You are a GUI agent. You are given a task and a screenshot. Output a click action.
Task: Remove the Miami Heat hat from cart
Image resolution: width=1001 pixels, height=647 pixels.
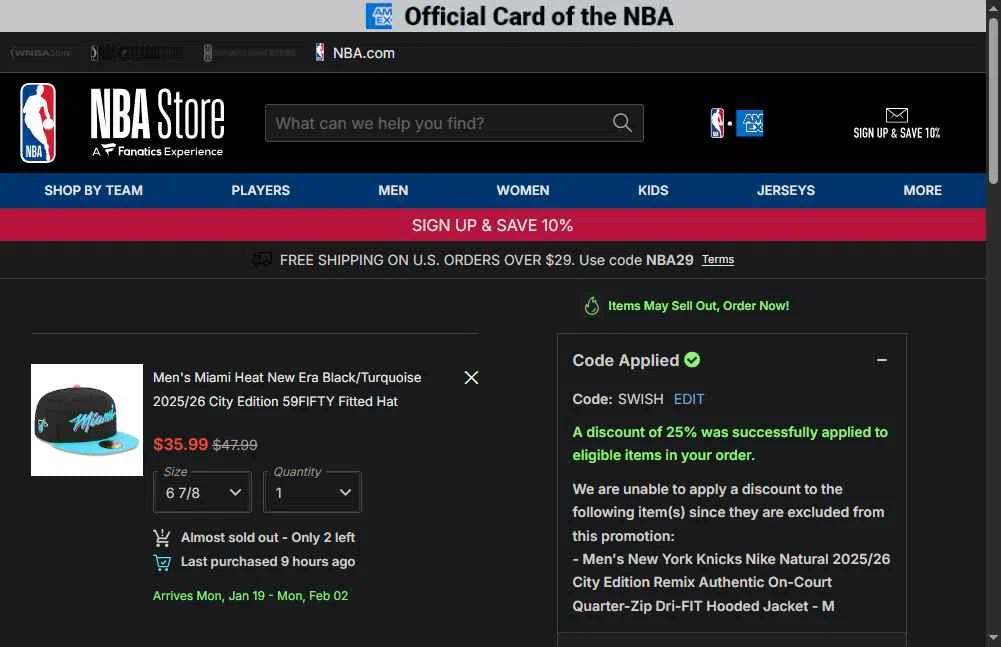471,377
